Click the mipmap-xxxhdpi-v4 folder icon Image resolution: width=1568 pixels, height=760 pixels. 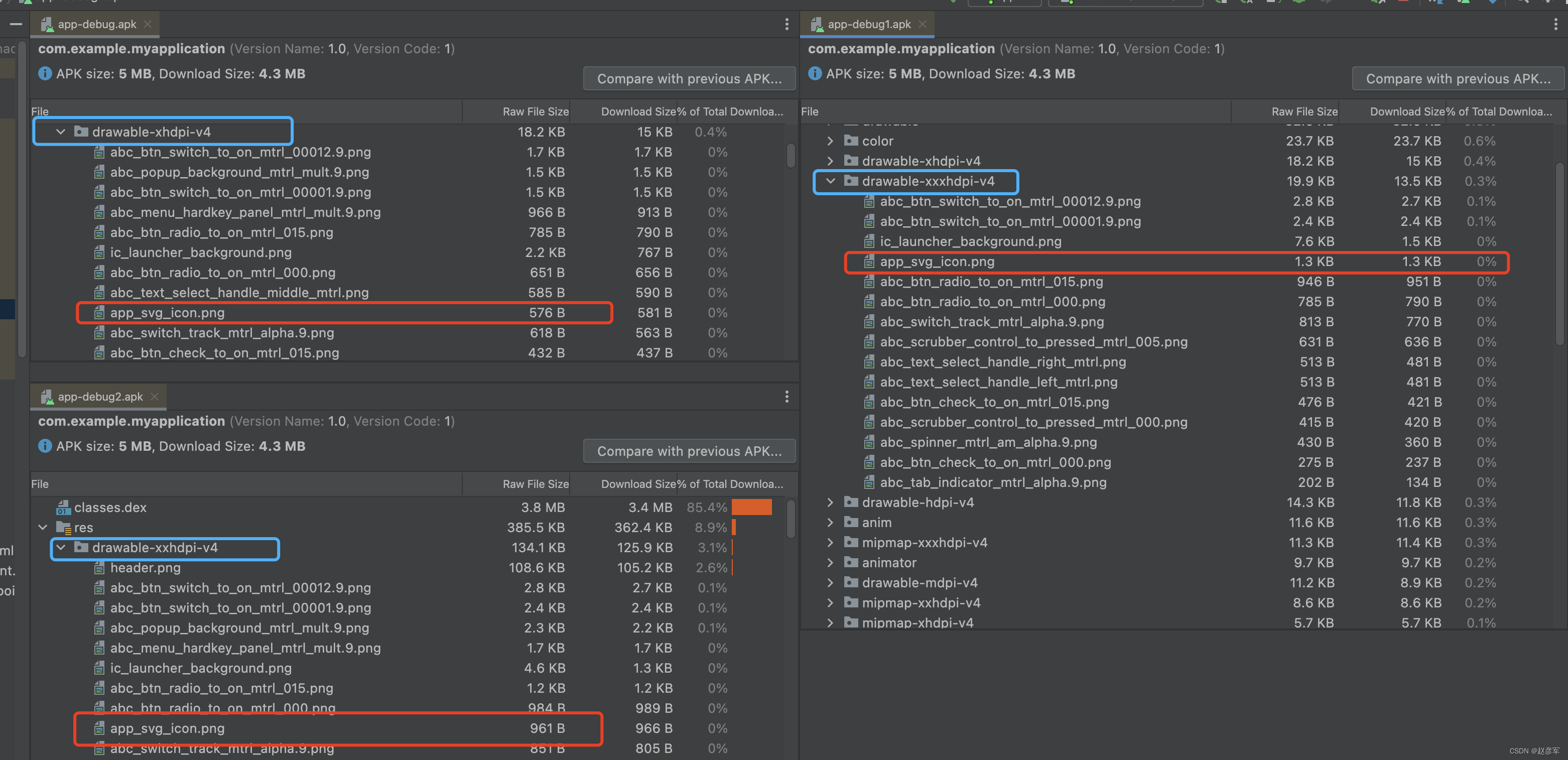851,543
